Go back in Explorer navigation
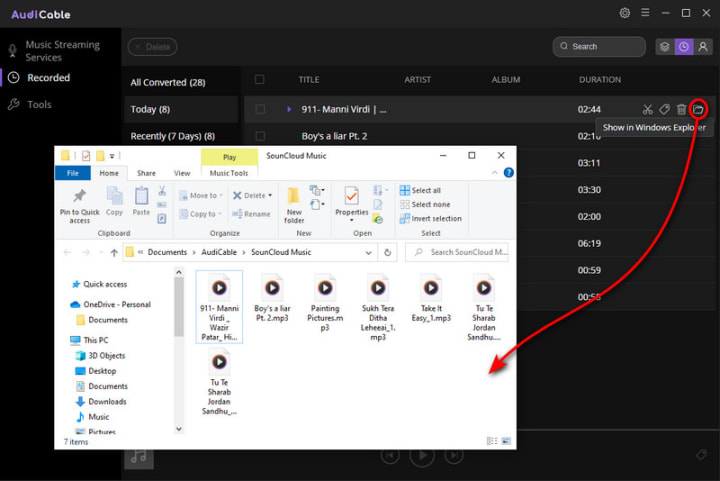This screenshot has height=481, width=720. [x=68, y=252]
